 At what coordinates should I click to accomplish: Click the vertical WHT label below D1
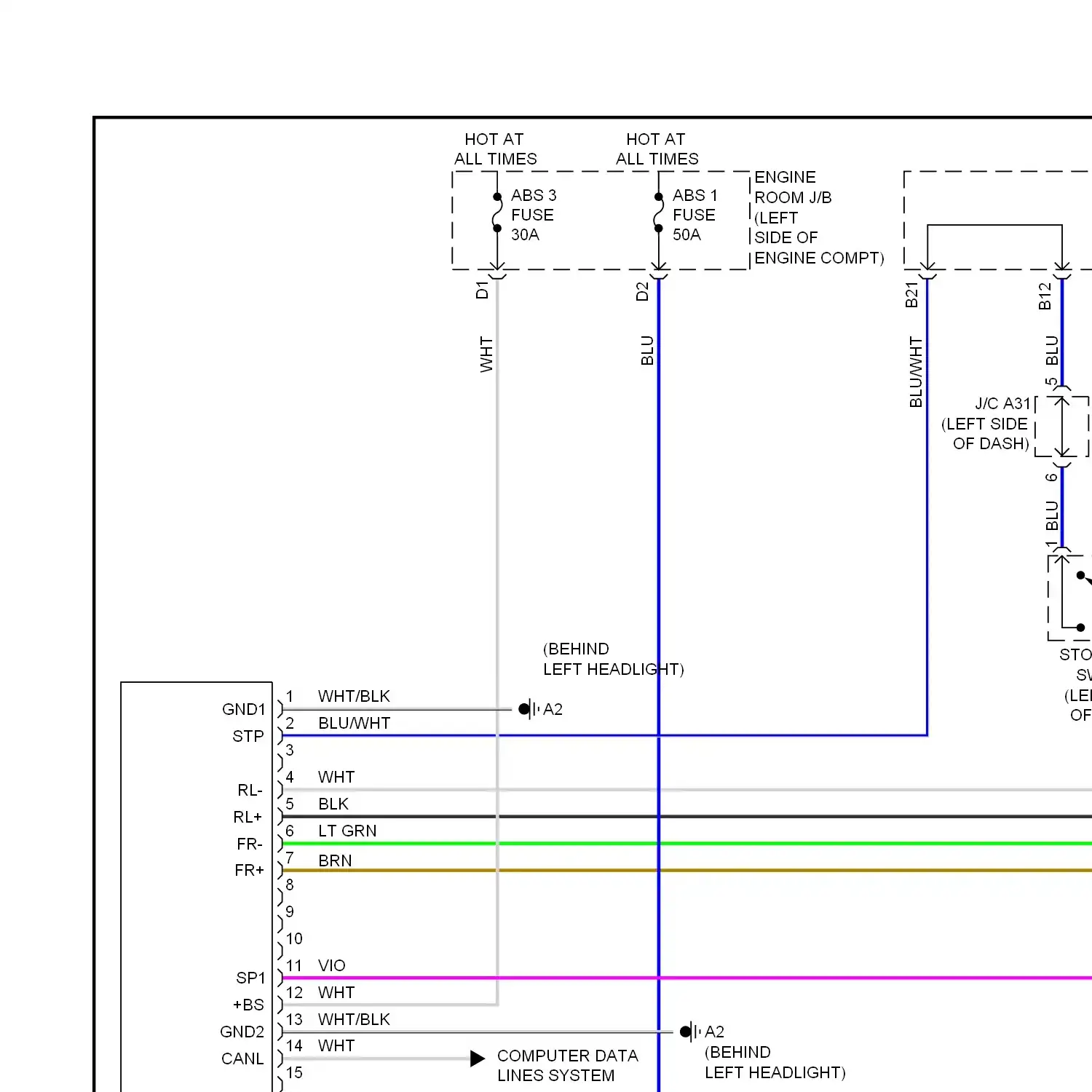(x=486, y=355)
